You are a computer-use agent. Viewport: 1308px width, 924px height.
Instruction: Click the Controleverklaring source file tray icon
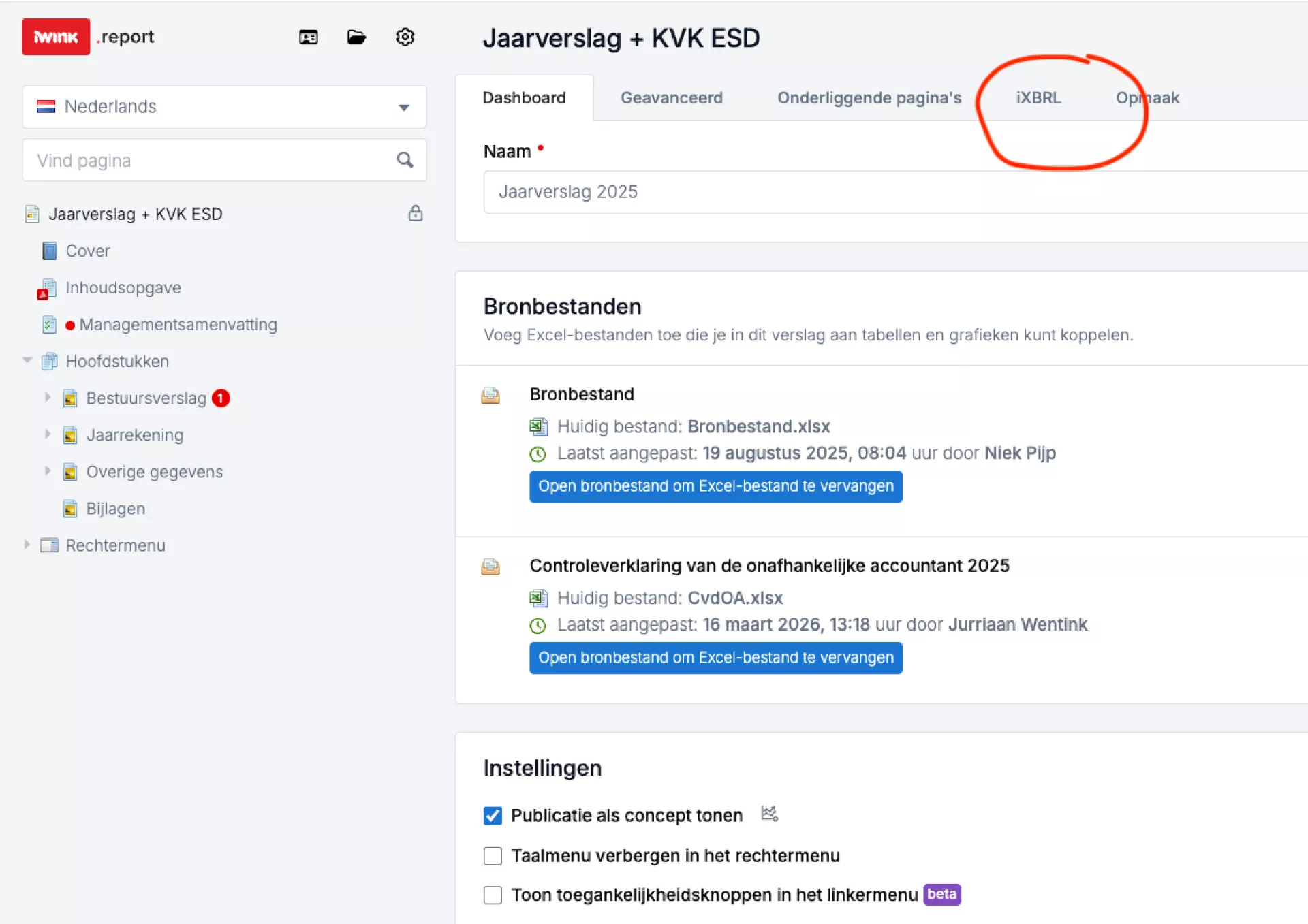[x=490, y=567]
